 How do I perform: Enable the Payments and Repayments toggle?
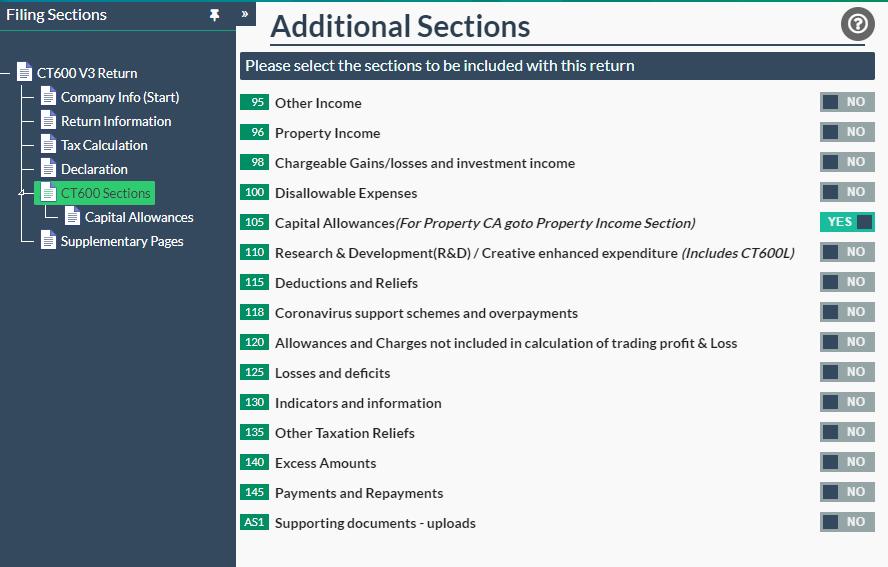click(846, 492)
